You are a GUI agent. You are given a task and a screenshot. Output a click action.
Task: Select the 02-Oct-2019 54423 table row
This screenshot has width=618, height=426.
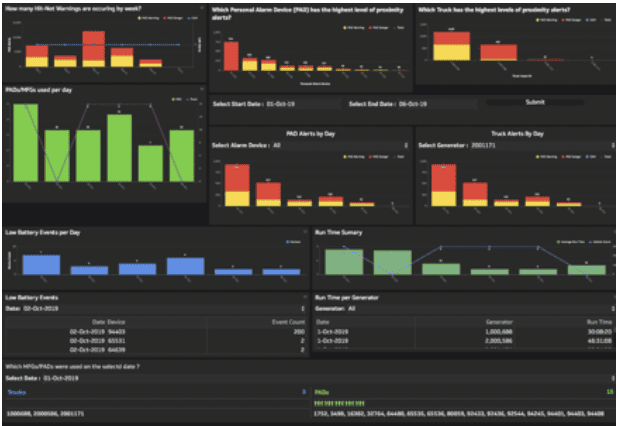tap(150, 329)
